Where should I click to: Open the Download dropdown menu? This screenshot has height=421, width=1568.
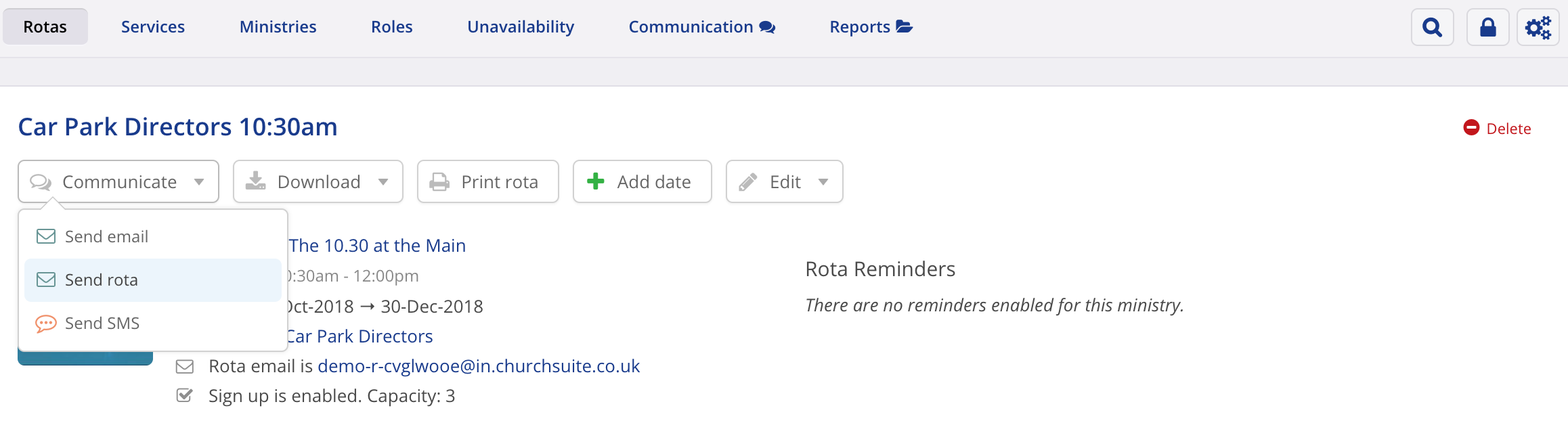tap(318, 181)
